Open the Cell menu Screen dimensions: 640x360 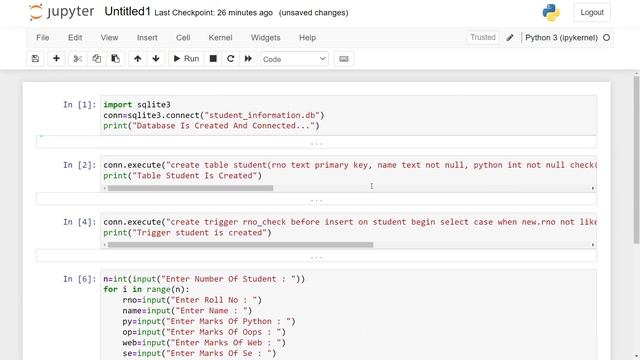[183, 38]
